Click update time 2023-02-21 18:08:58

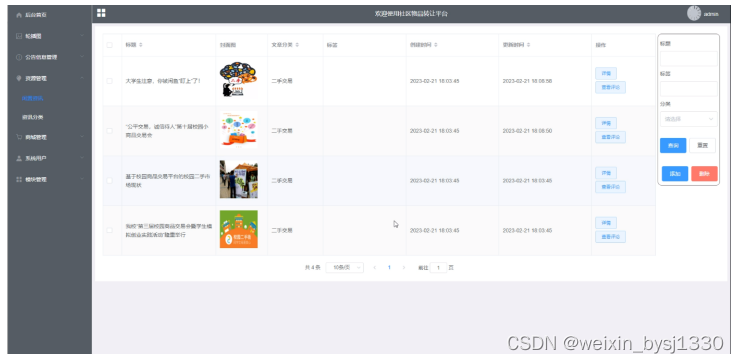[527, 81]
